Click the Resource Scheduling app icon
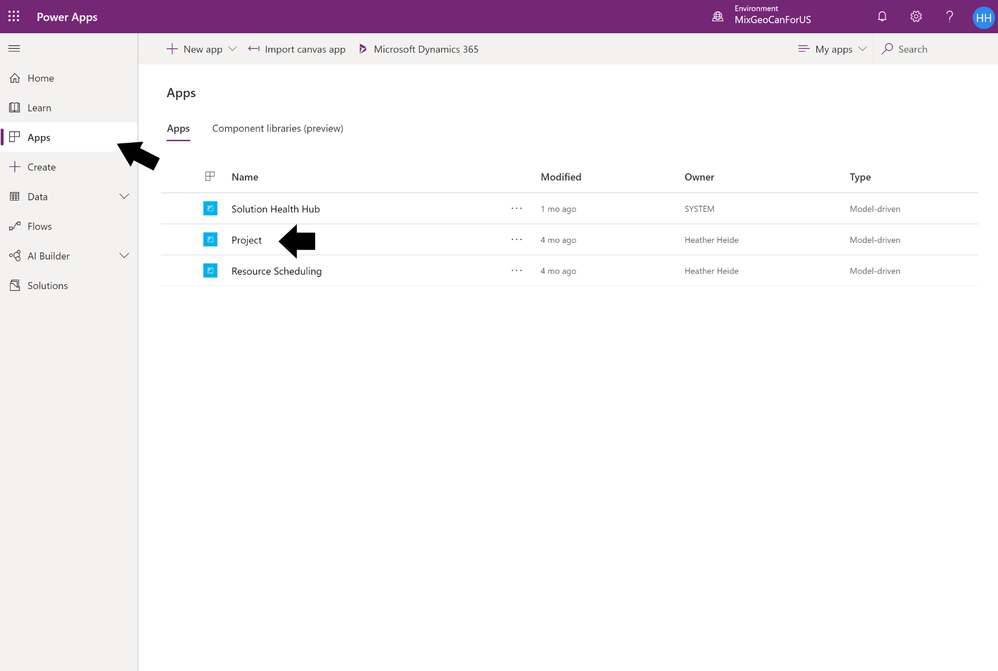 click(210, 271)
